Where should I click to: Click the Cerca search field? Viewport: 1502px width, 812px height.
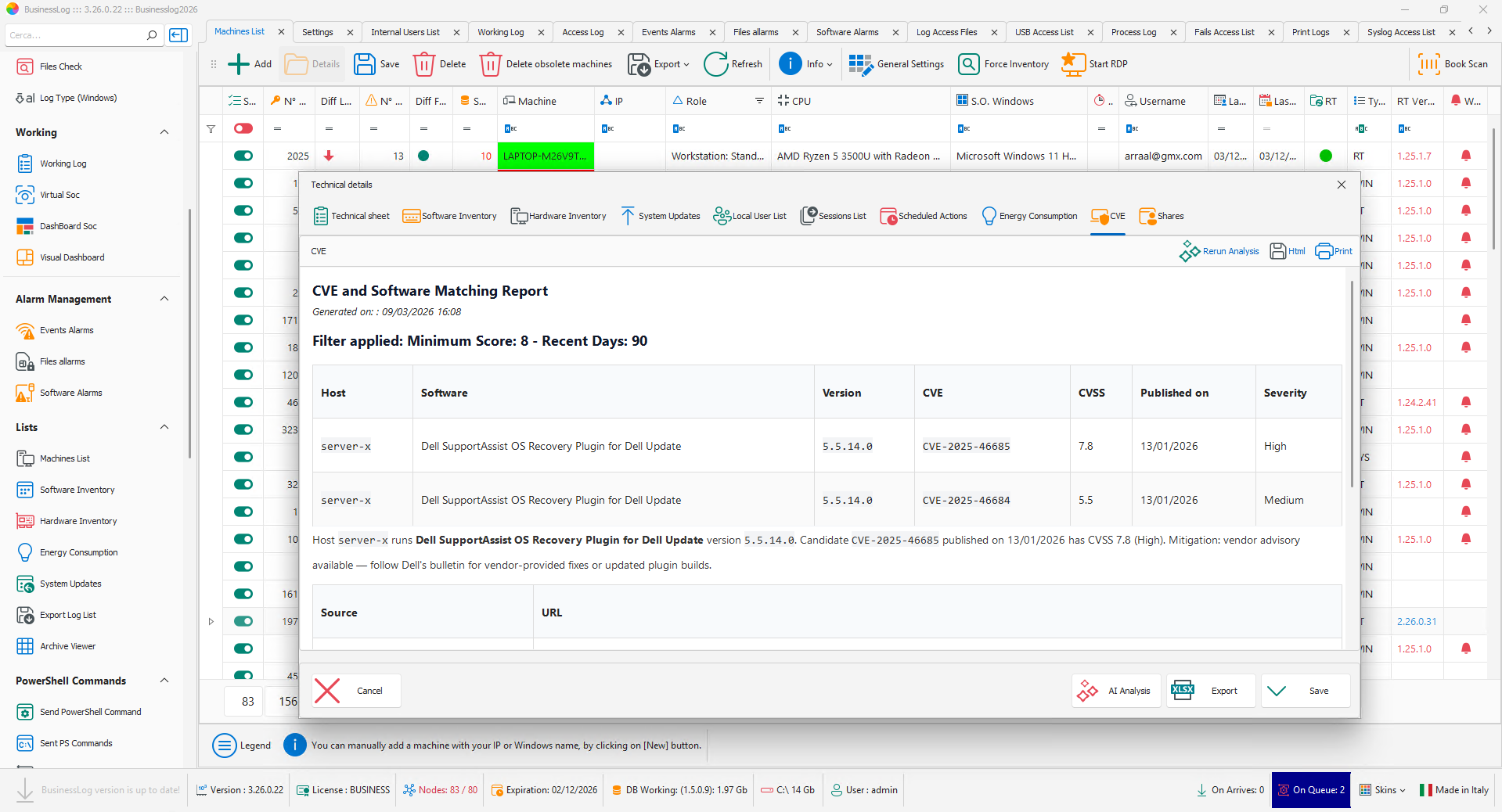click(x=74, y=35)
